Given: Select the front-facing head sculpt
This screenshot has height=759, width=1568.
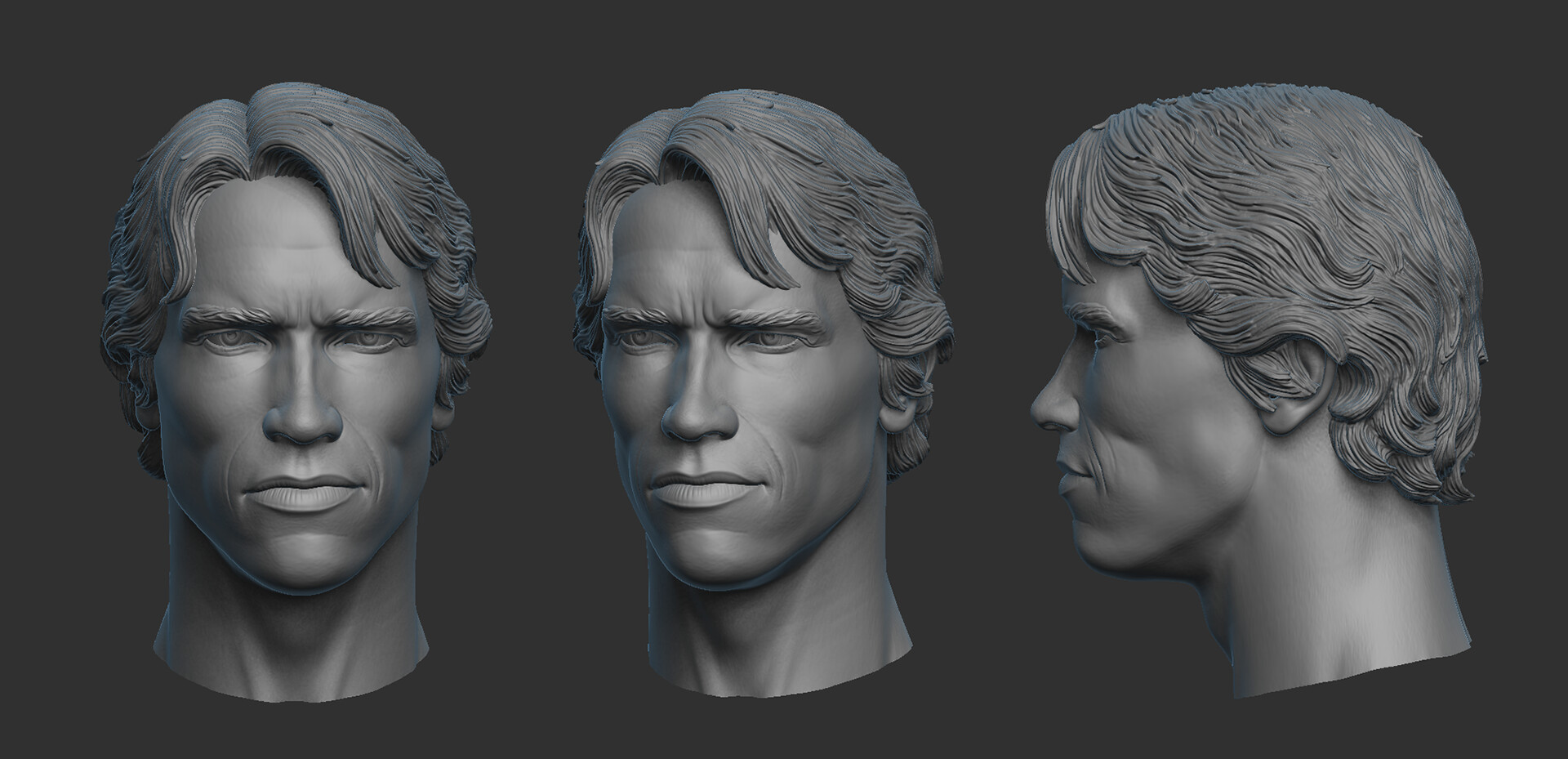Looking at the screenshot, I should point(286,368).
